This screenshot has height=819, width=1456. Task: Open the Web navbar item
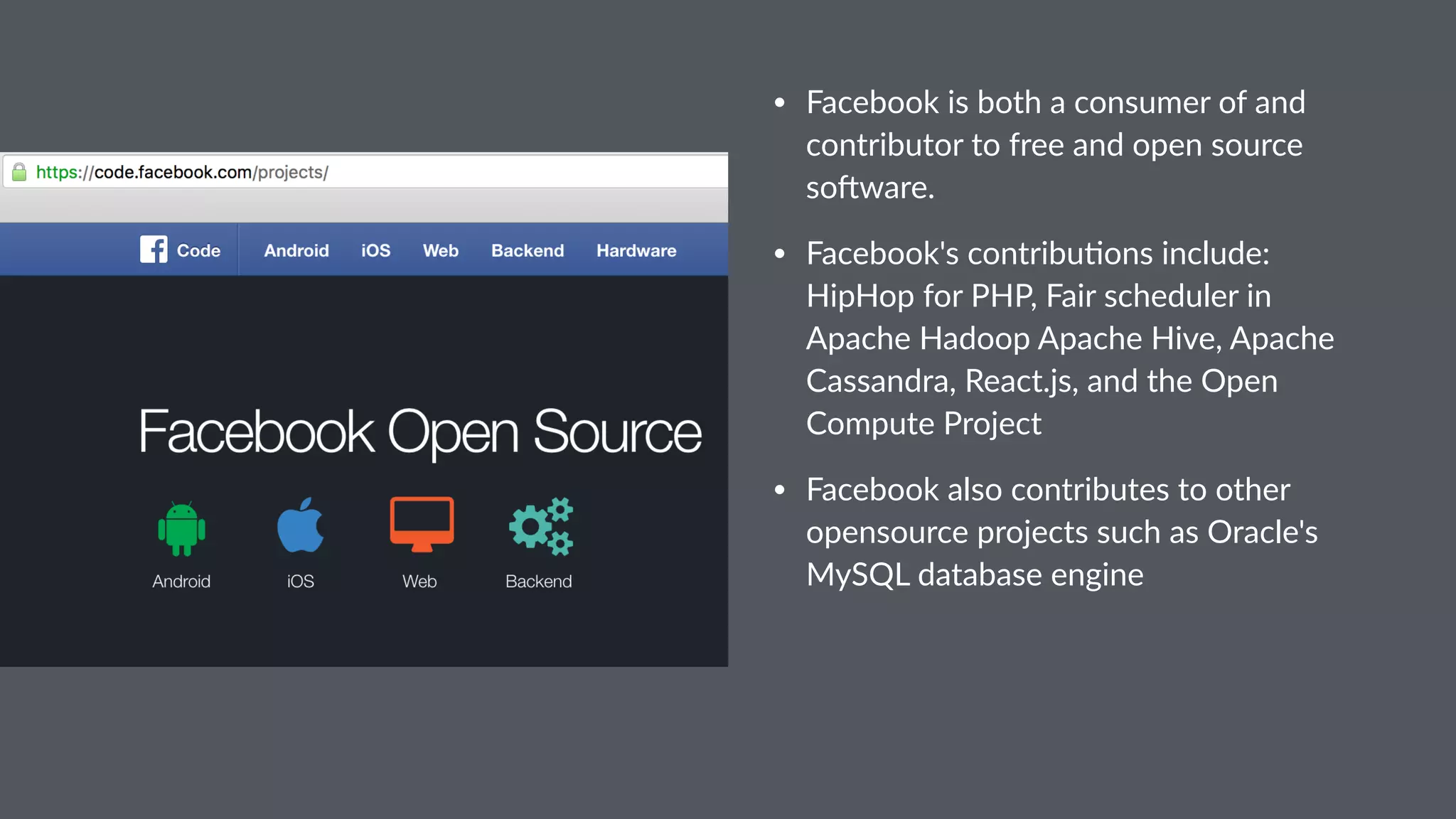click(441, 250)
